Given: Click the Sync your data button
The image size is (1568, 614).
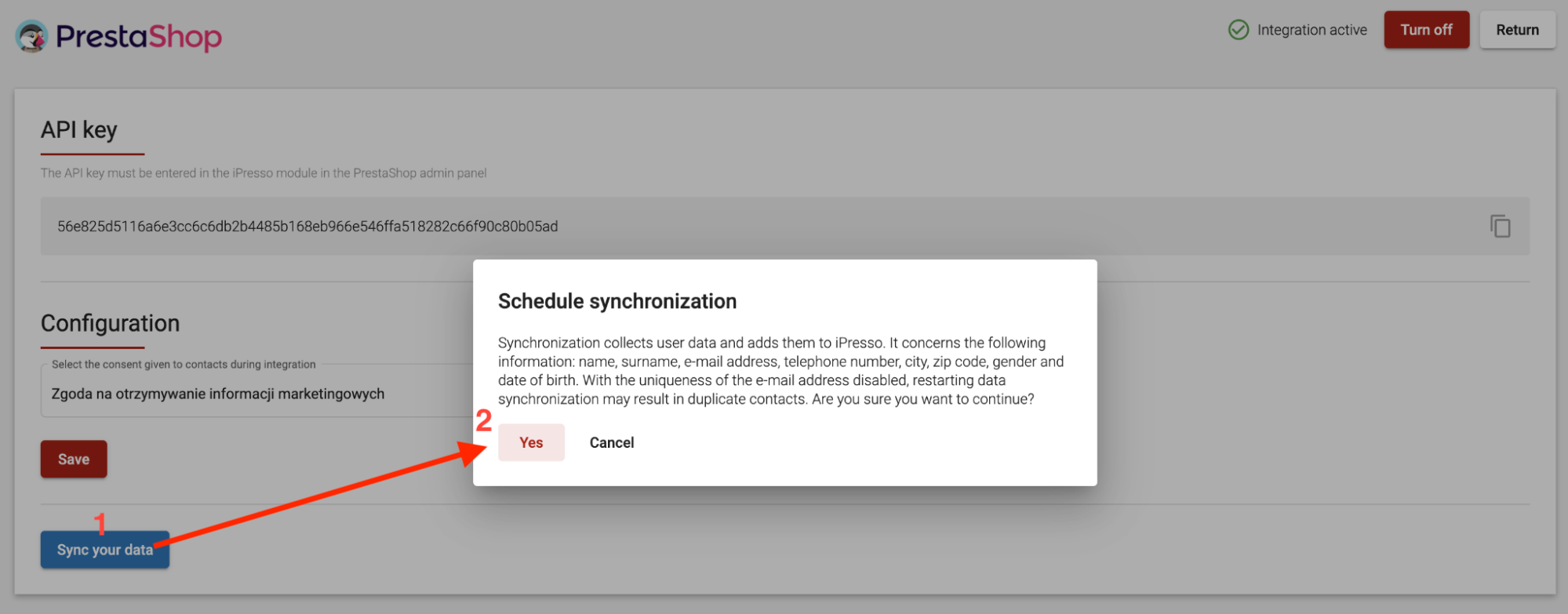Looking at the screenshot, I should [x=105, y=550].
